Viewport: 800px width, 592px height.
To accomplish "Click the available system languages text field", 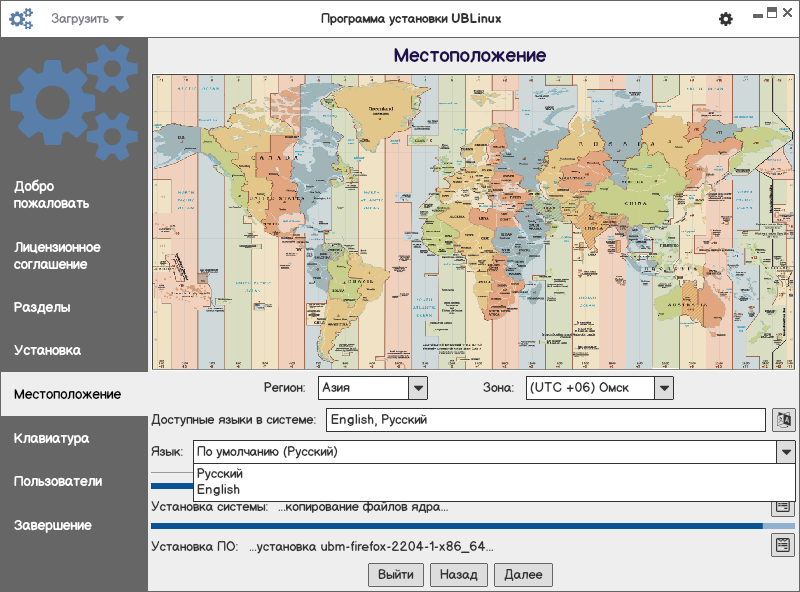I will tap(545, 419).
